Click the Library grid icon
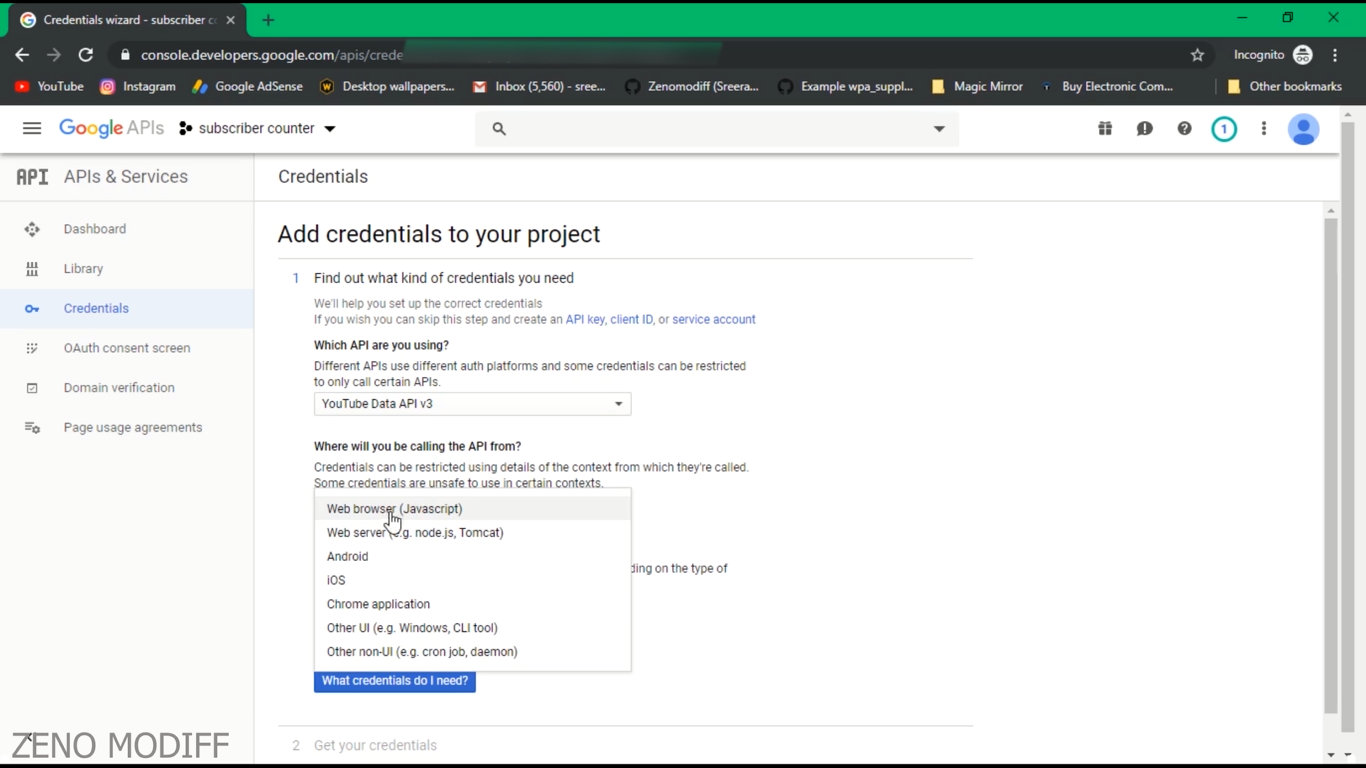This screenshot has width=1366, height=768. (32, 269)
